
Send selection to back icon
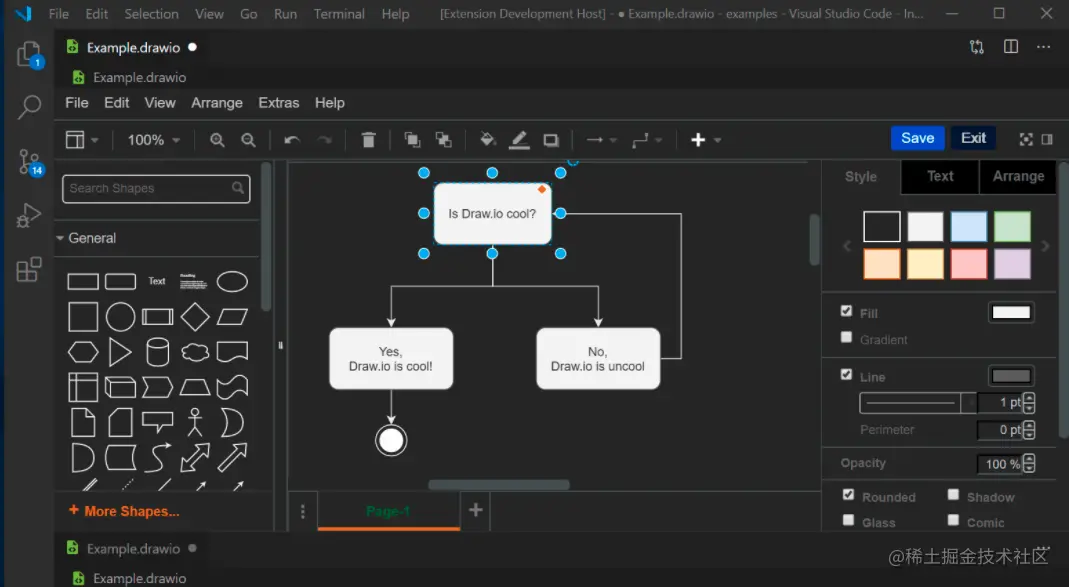443,140
